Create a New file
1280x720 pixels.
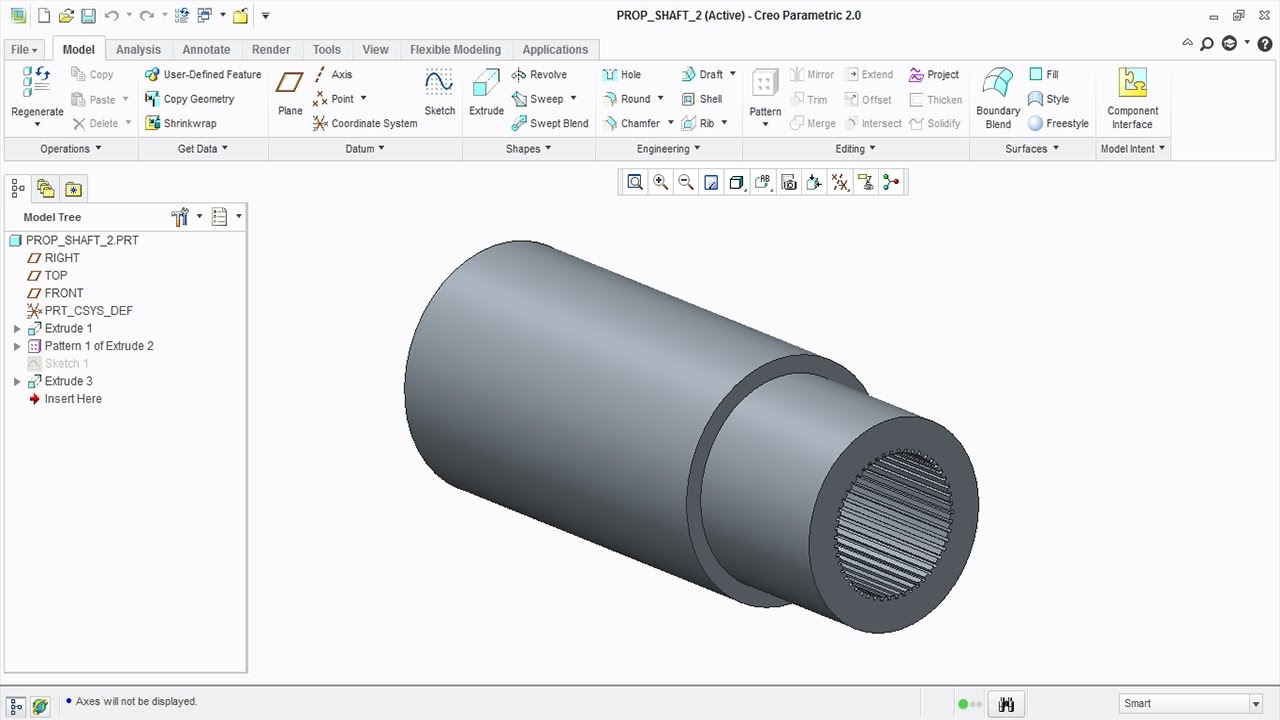44,15
